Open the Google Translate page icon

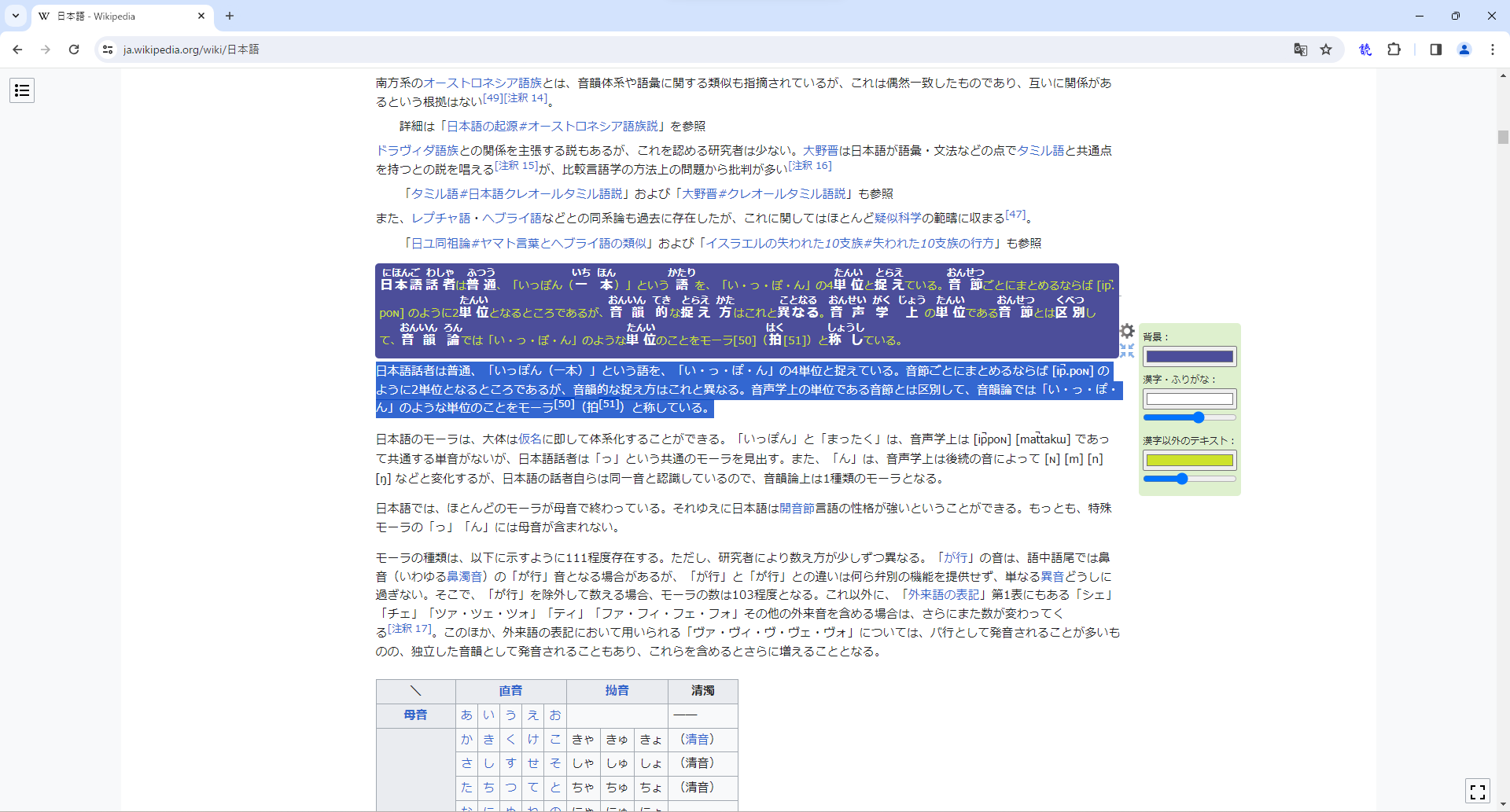coord(1300,50)
